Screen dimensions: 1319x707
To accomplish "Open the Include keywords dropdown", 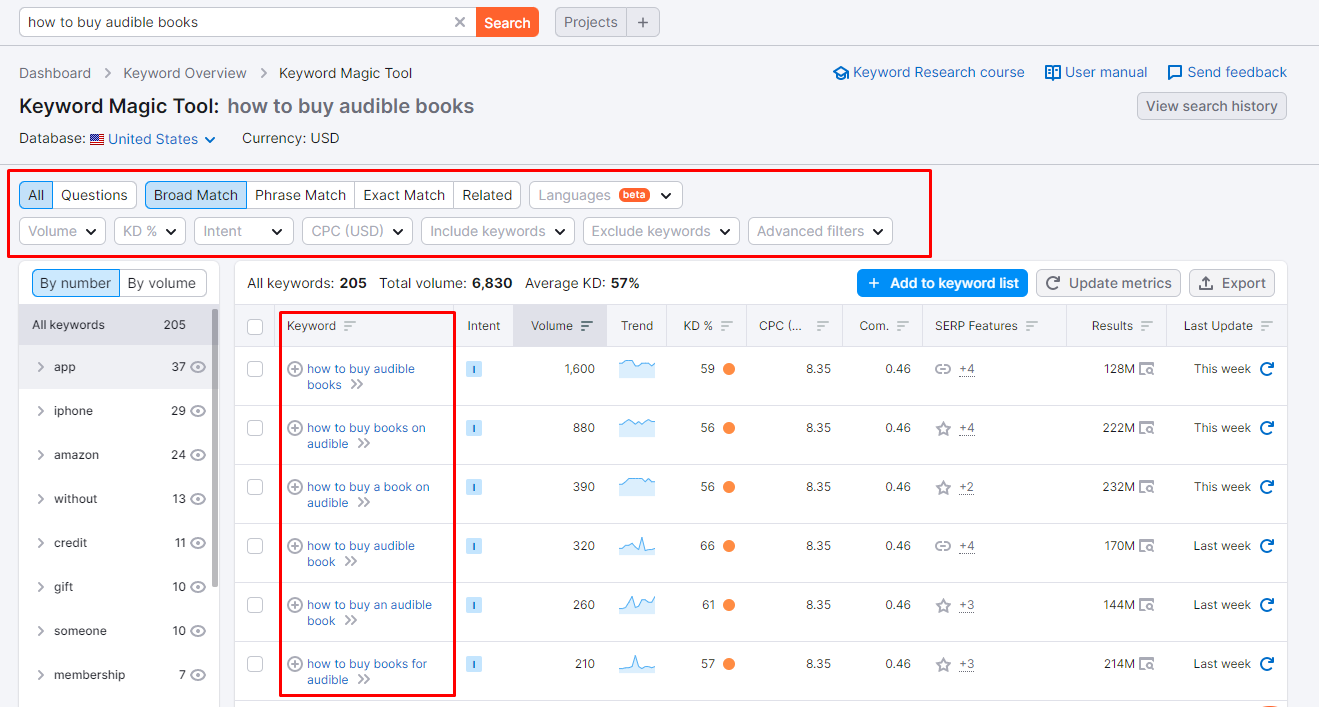I will [x=498, y=231].
